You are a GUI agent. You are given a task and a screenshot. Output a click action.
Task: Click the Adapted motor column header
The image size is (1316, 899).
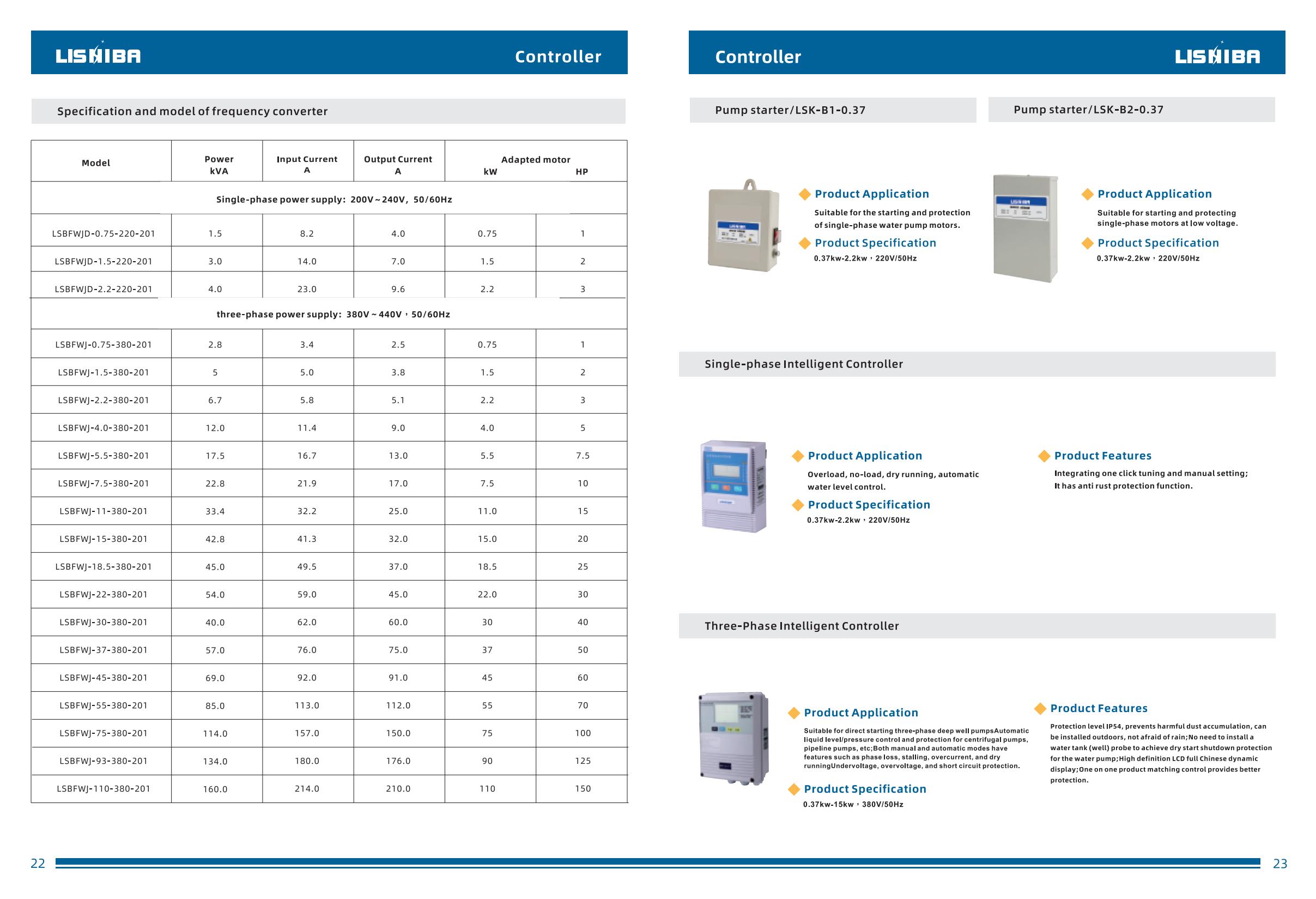coord(535,160)
